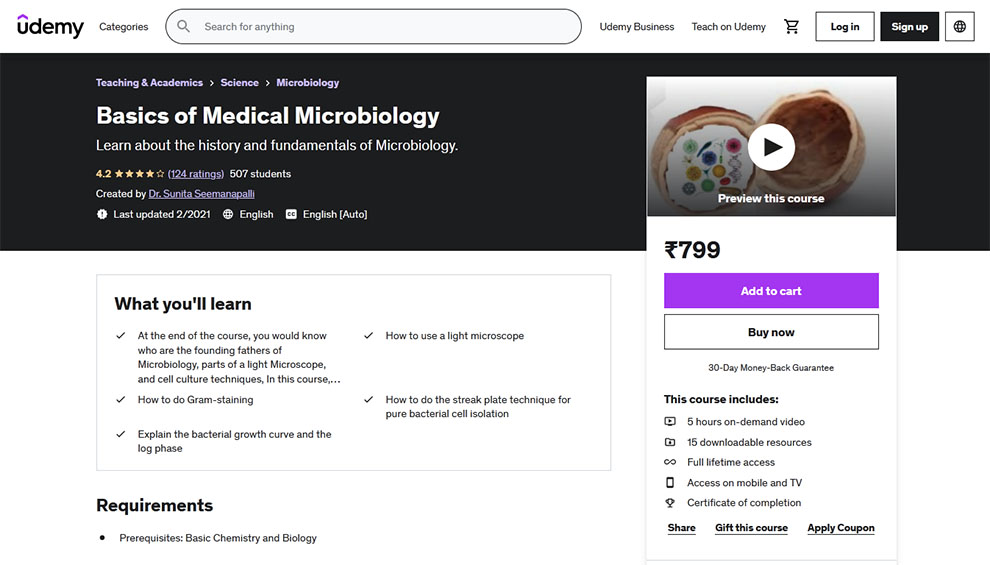The image size is (990, 565).
Task: Click the Udemy logo
Action: coord(50,27)
